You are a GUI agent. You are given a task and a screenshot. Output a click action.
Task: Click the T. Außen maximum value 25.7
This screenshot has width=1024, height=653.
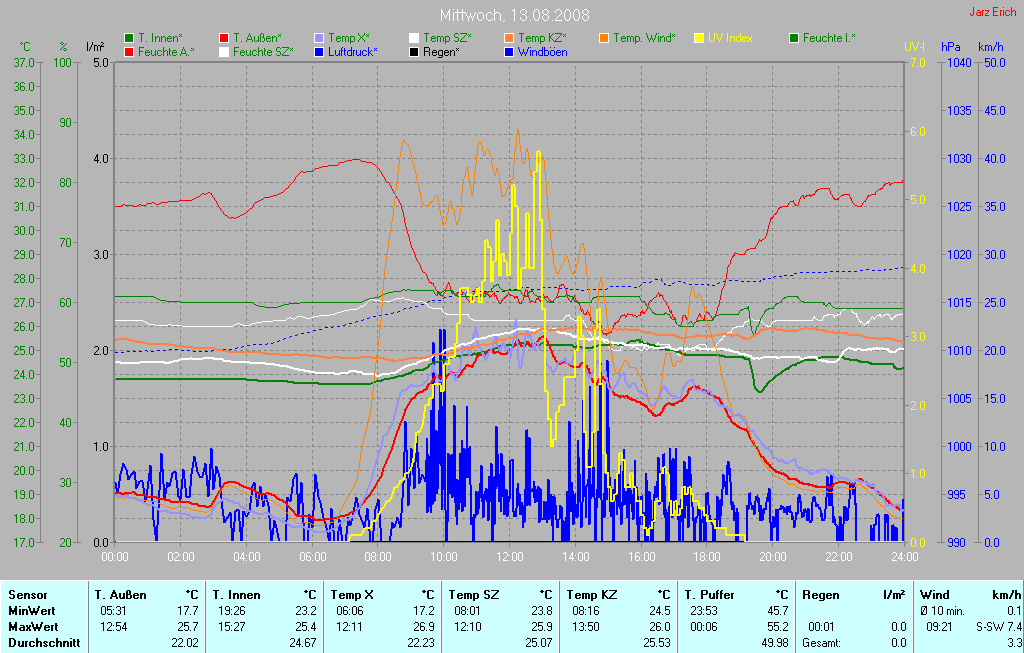pos(187,627)
